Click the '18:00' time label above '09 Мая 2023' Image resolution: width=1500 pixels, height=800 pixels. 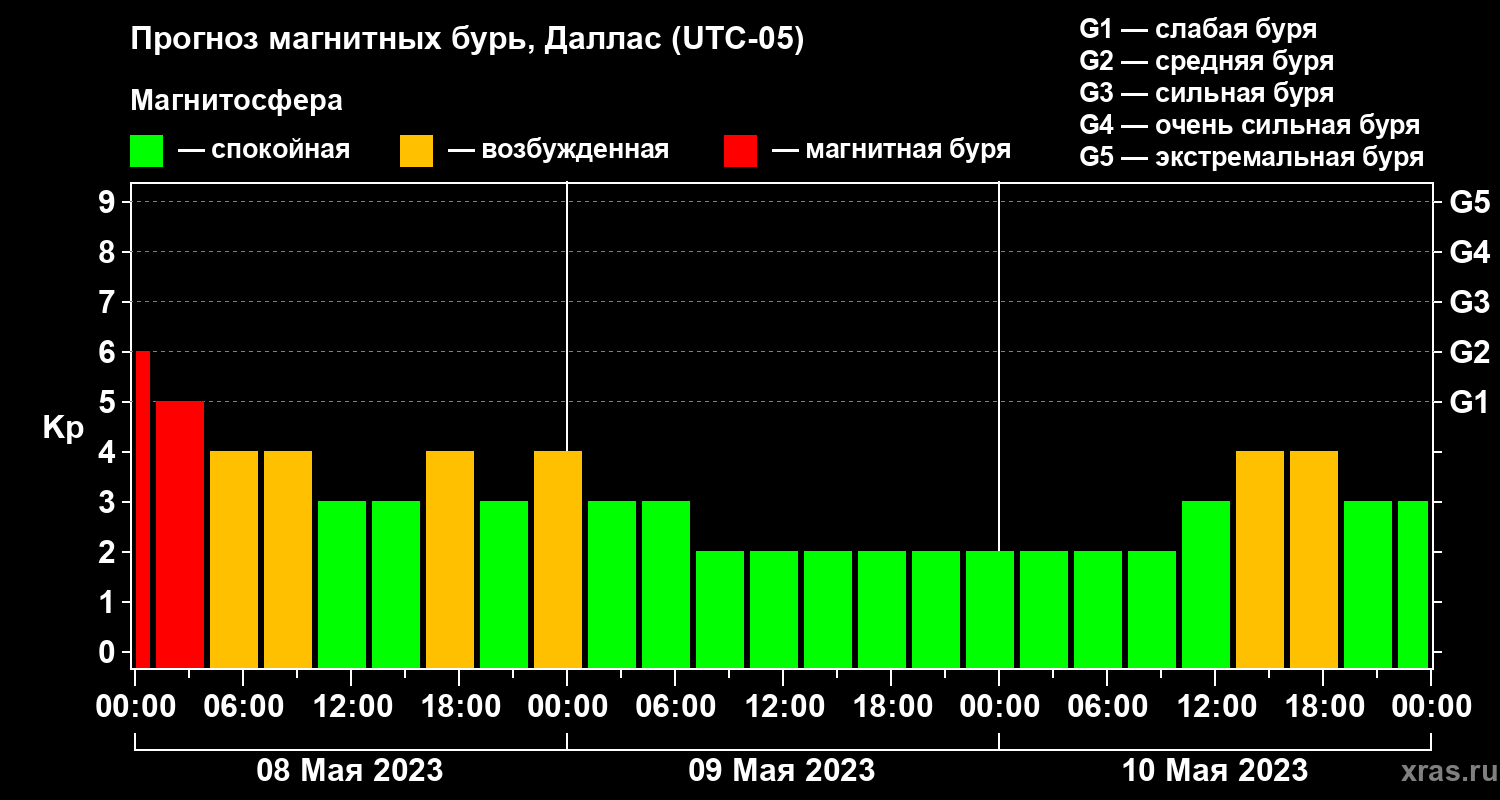(x=891, y=706)
